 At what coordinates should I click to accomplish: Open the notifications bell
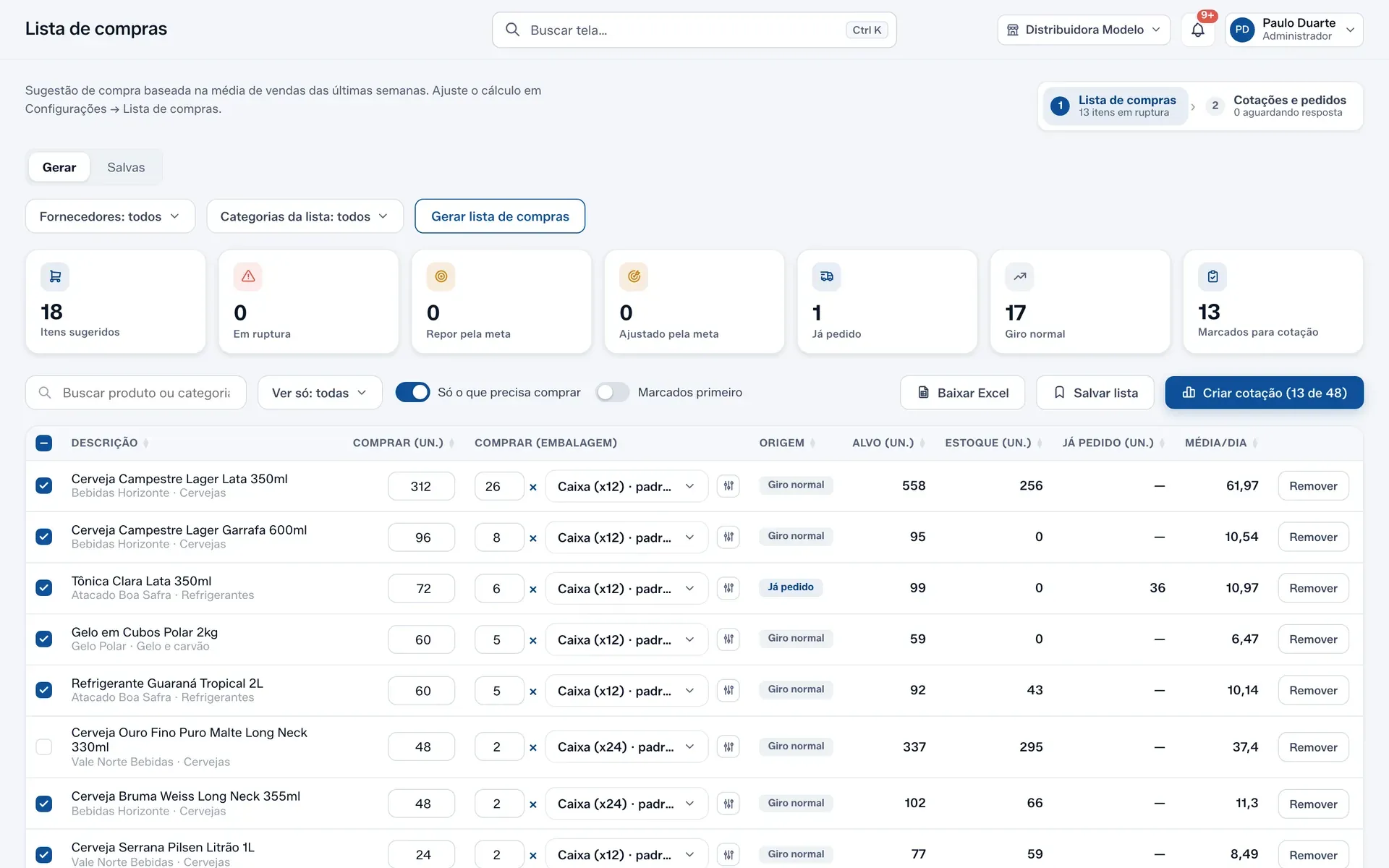(x=1197, y=30)
